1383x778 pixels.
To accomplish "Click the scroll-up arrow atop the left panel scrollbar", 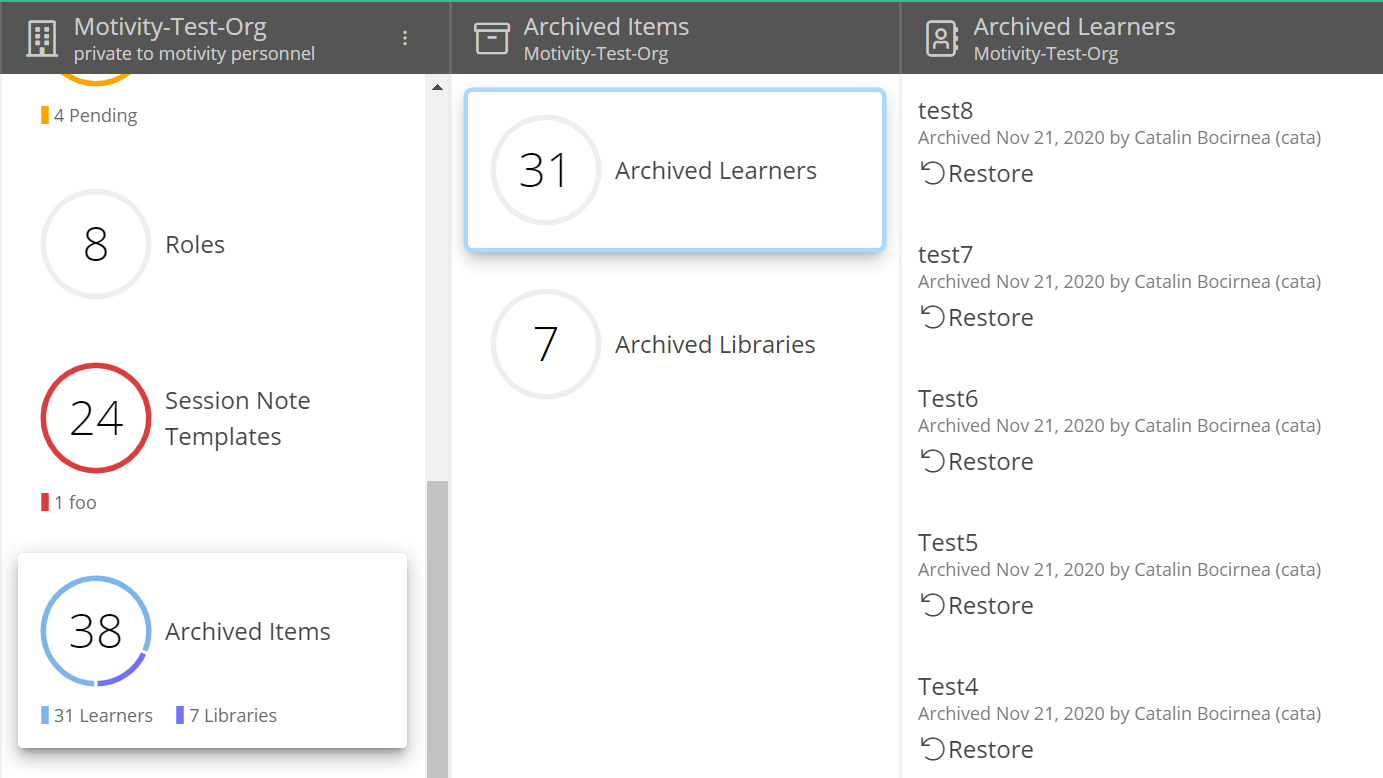I will click(x=437, y=87).
